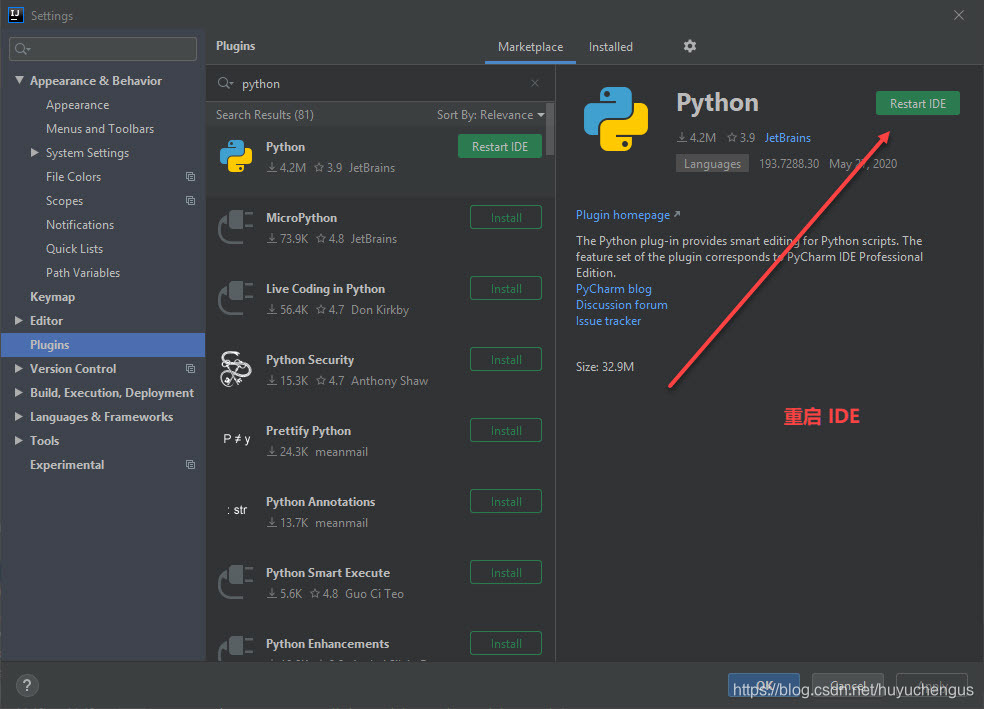Expand System Settings node

click(35, 152)
